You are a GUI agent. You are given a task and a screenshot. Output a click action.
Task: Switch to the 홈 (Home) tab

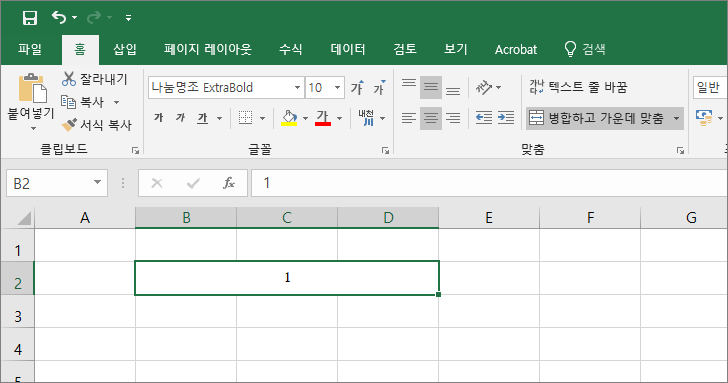point(80,49)
